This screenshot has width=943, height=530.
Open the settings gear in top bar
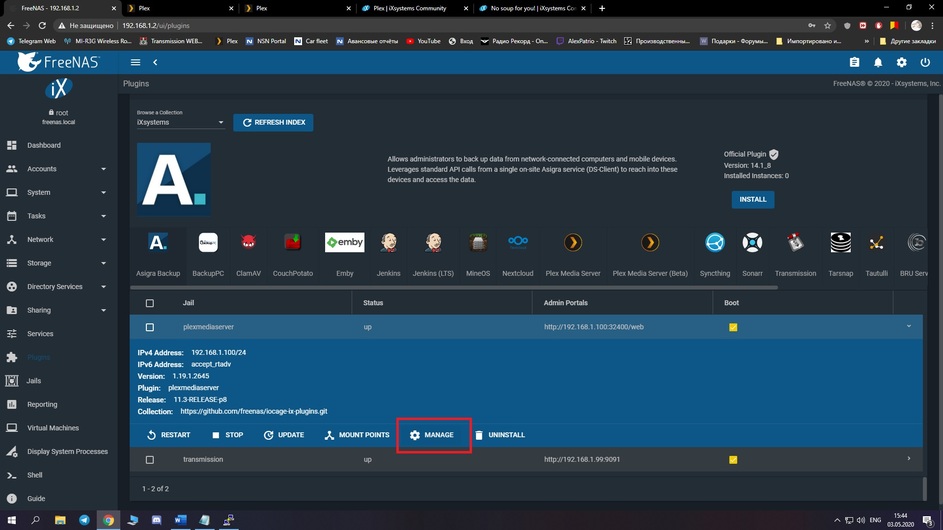coord(902,62)
